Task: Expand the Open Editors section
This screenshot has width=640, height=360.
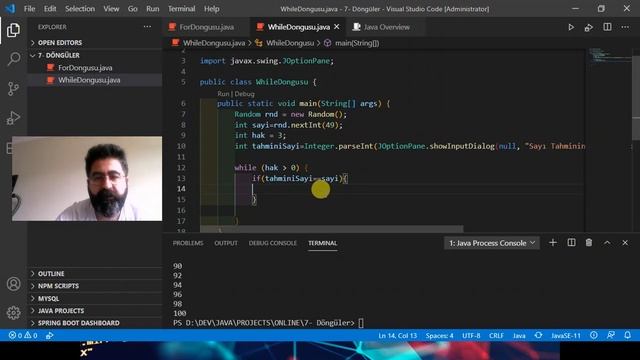Action: tap(95, 42)
